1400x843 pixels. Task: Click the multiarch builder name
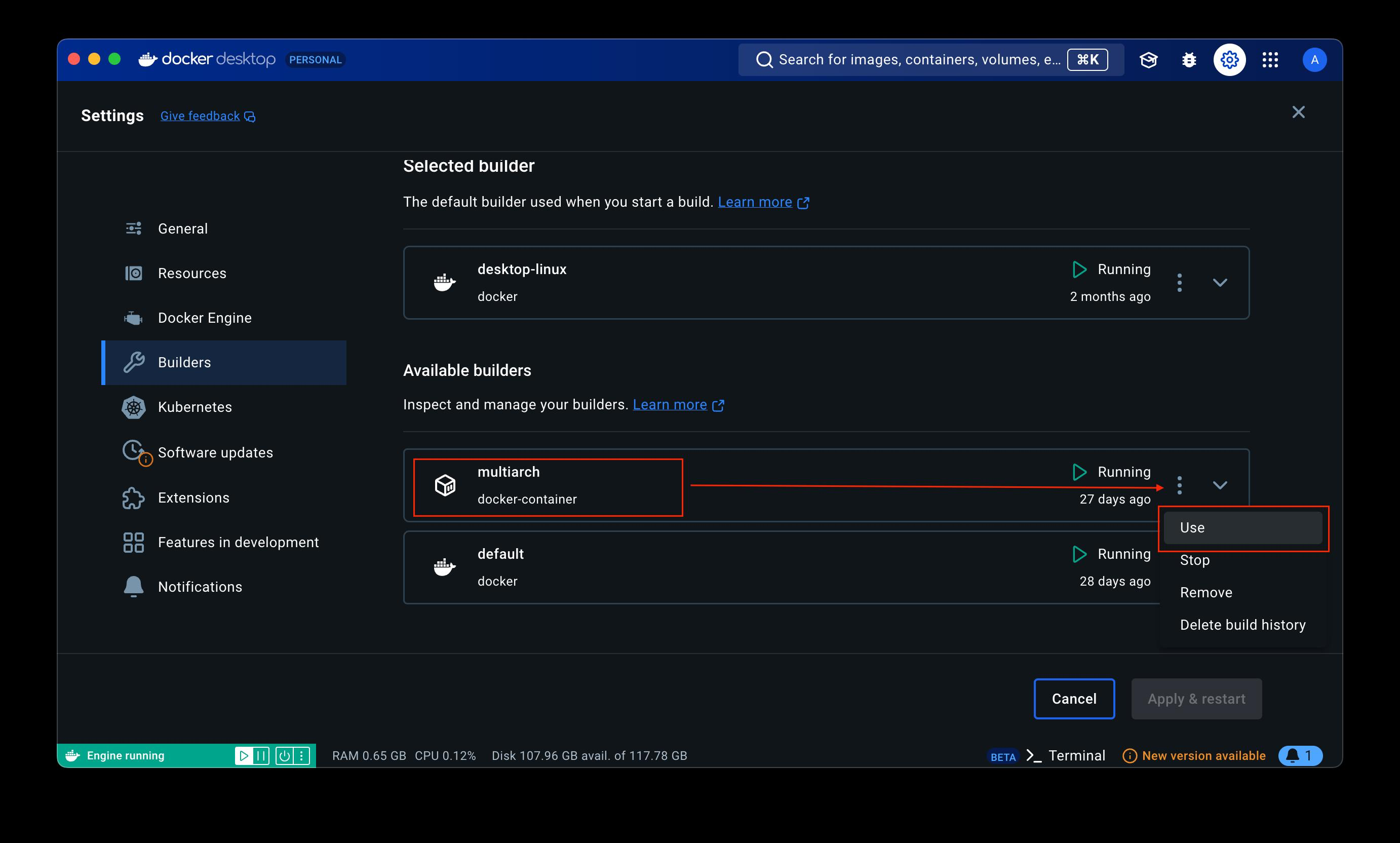tap(509, 472)
